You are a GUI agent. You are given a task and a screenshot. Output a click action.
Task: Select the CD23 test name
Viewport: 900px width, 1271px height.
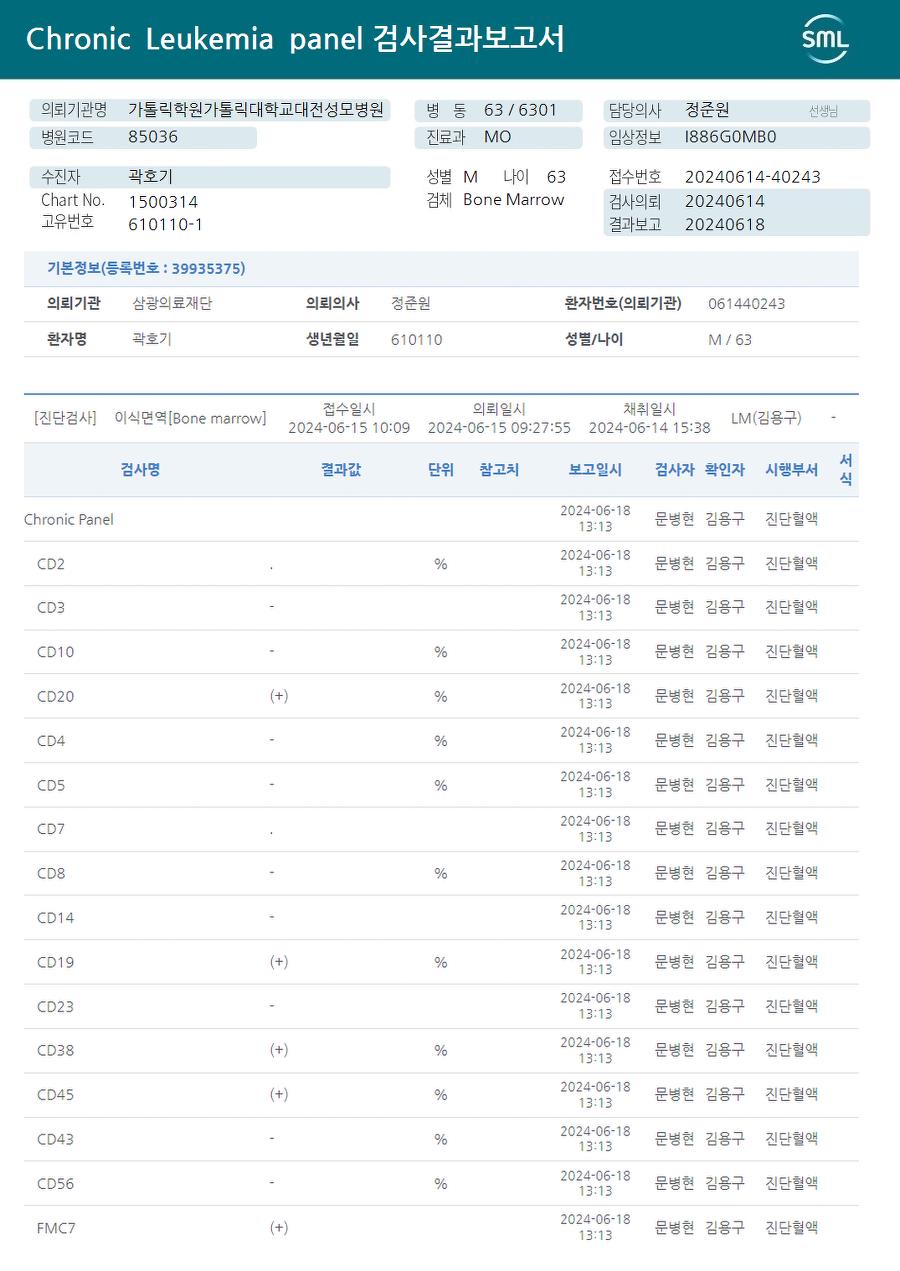(x=55, y=1006)
